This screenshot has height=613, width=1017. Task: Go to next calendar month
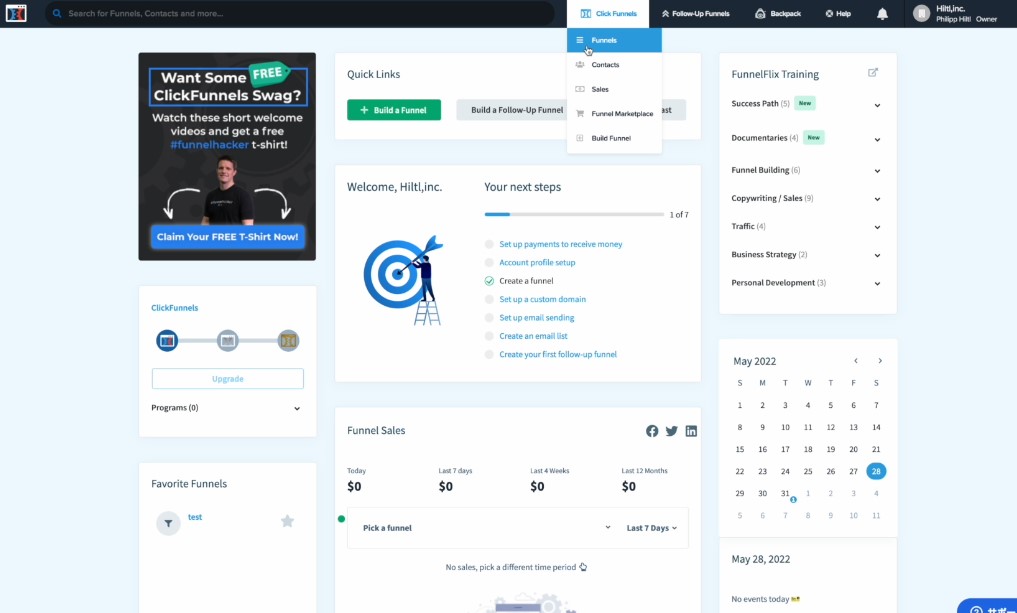tap(880, 361)
